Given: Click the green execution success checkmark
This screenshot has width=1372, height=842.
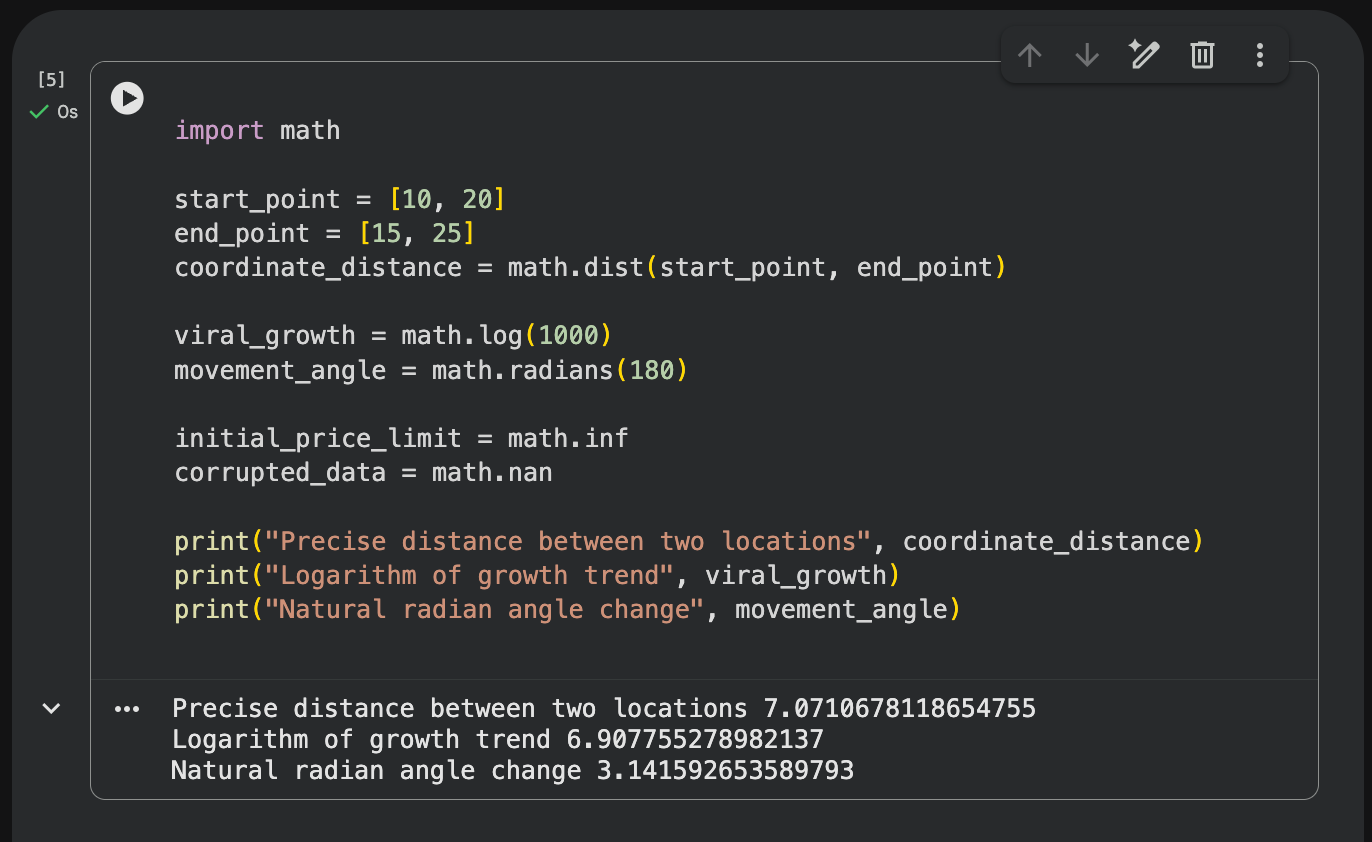Looking at the screenshot, I should 39,112.
